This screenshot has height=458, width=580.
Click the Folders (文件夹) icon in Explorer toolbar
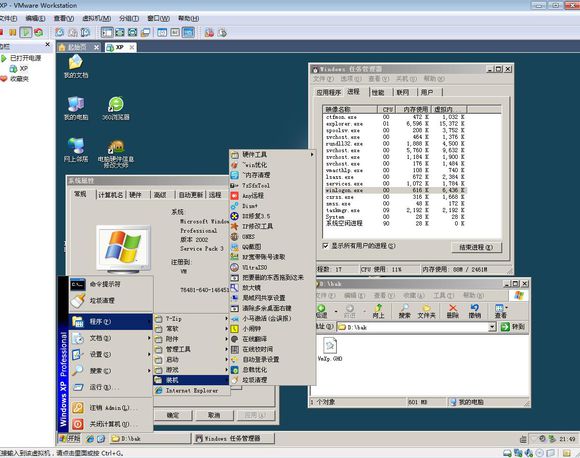coord(426,311)
